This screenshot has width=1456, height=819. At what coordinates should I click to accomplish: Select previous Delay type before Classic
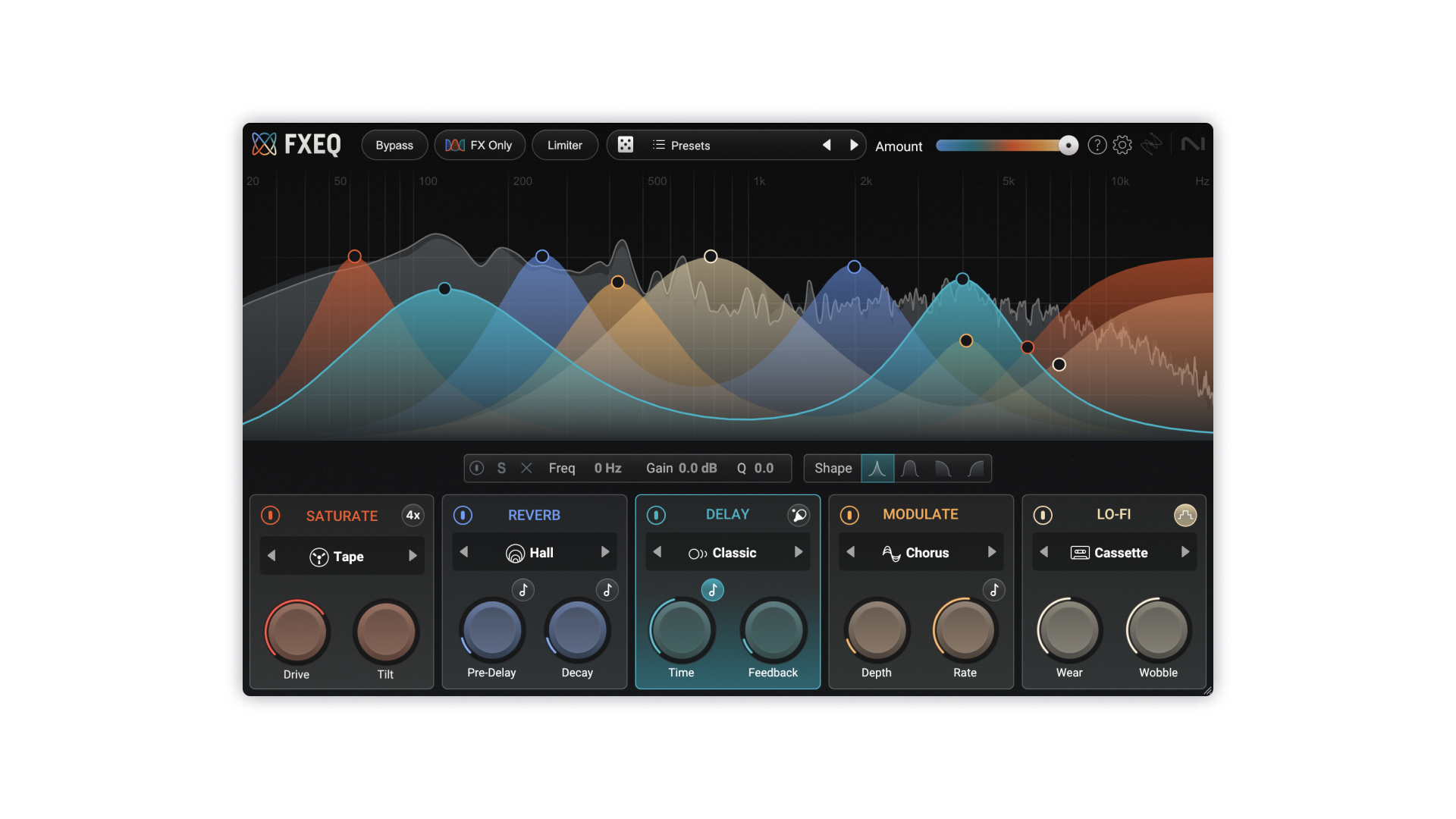coord(657,552)
